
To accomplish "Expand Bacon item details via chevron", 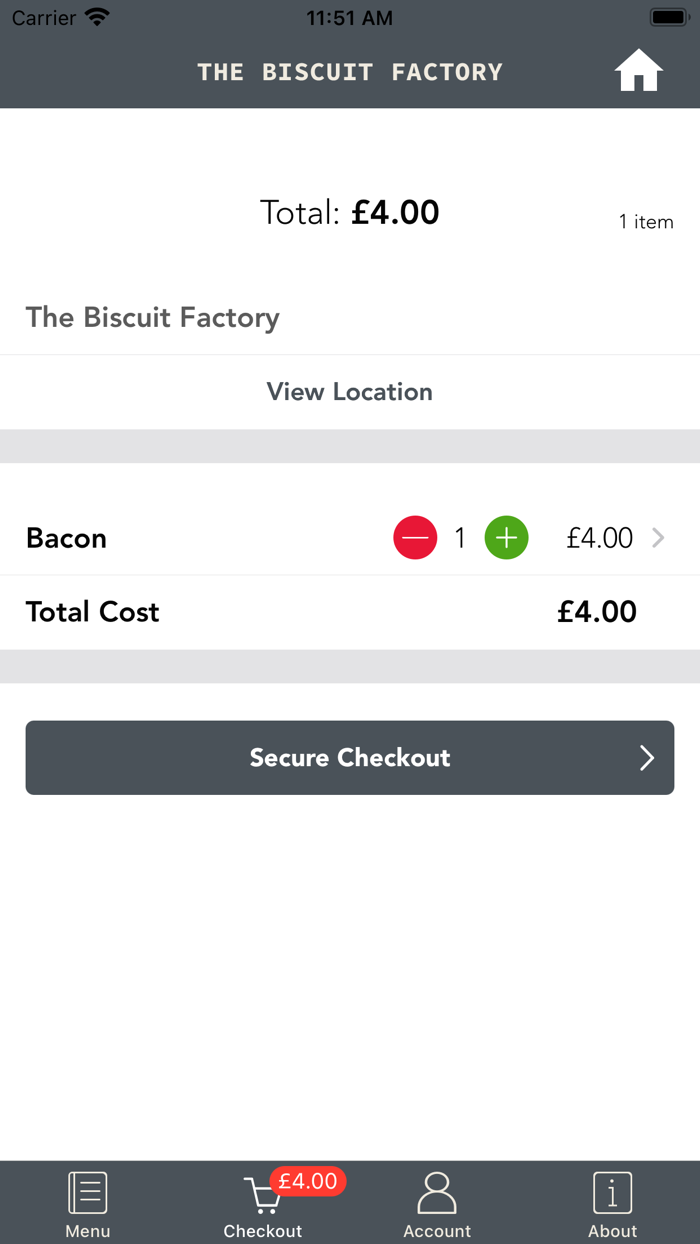I will pyautogui.click(x=658, y=537).
